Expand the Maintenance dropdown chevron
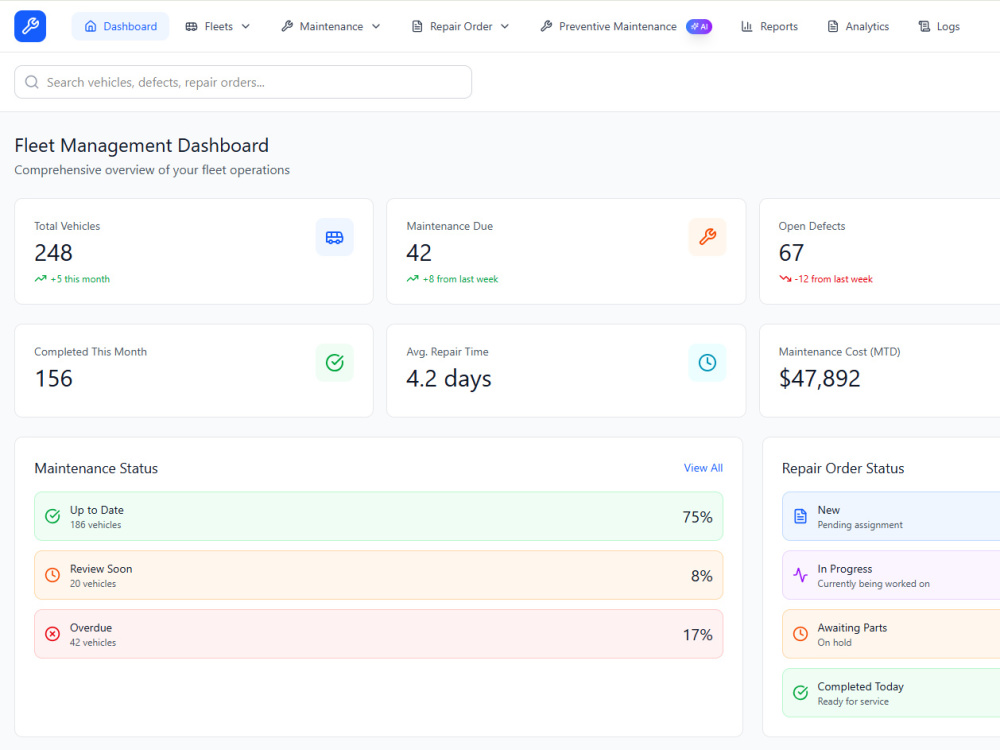Image resolution: width=1000 pixels, height=750 pixels. click(376, 26)
